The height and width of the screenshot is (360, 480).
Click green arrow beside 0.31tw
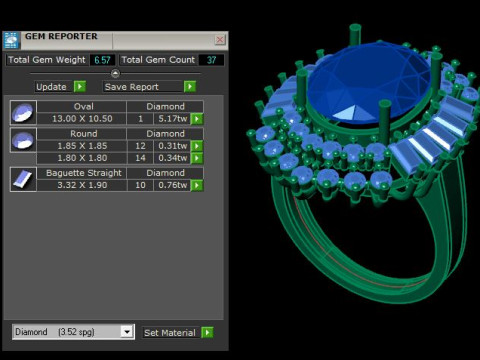click(197, 146)
